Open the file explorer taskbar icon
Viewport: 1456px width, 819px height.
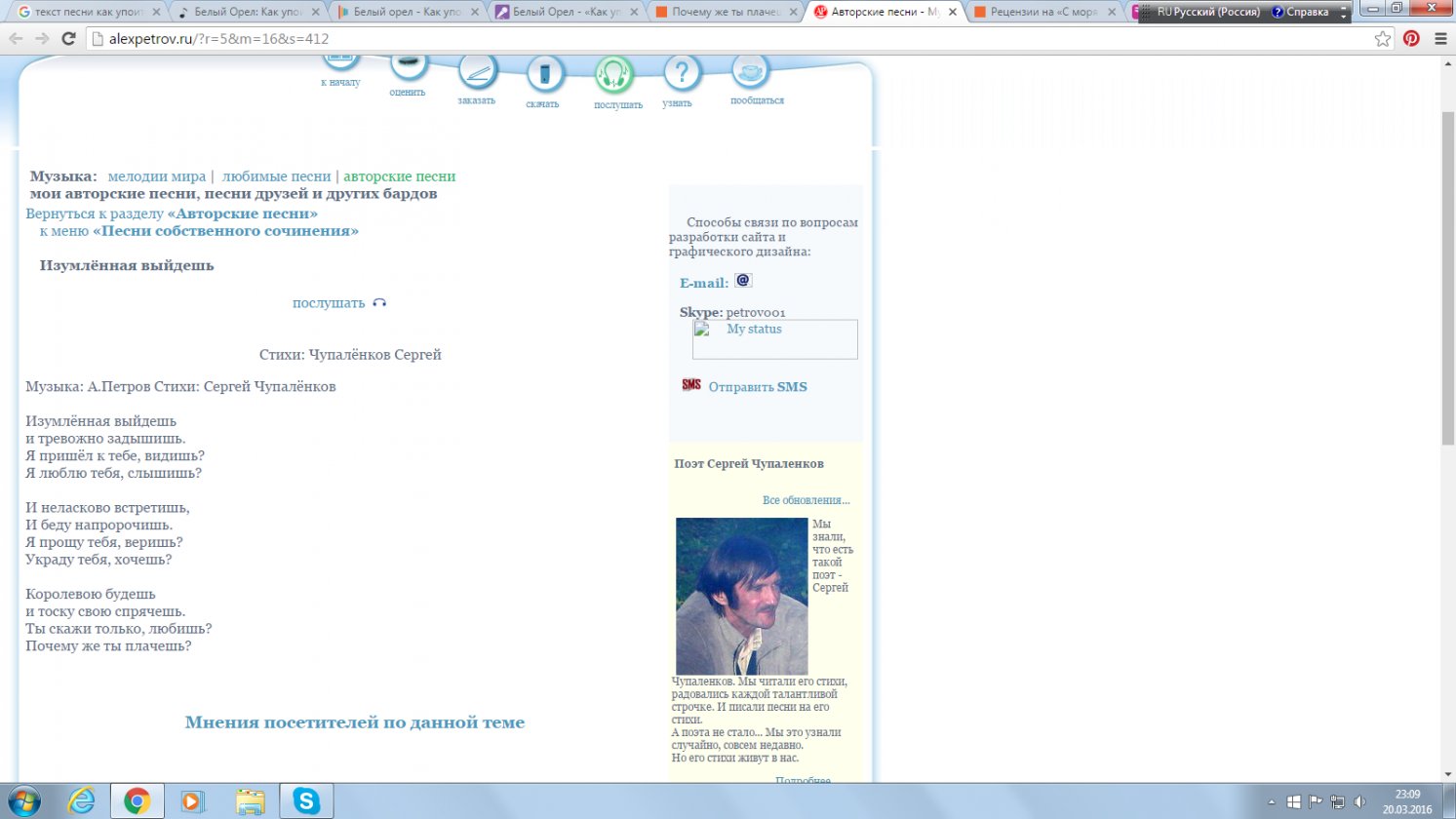pyautogui.click(x=250, y=800)
